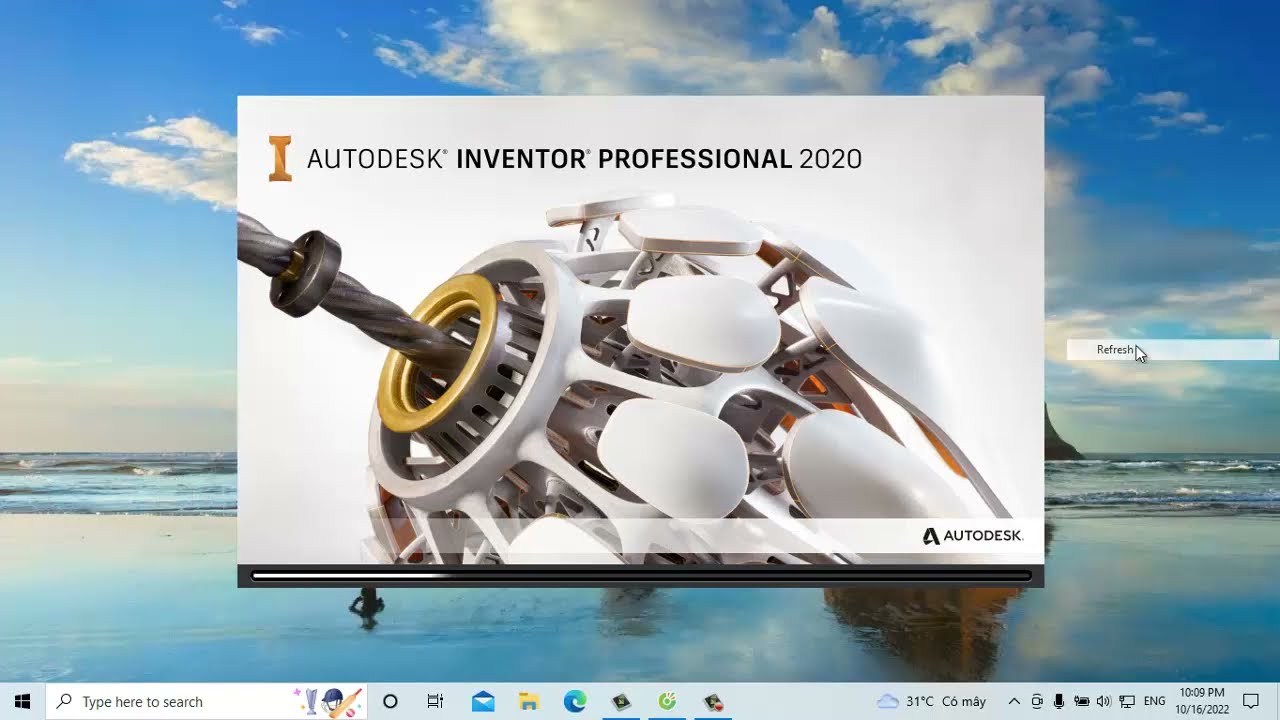Screen dimensions: 1280x720
Task: Open the dark taskbar app with red badge
Action: [x=713, y=701]
